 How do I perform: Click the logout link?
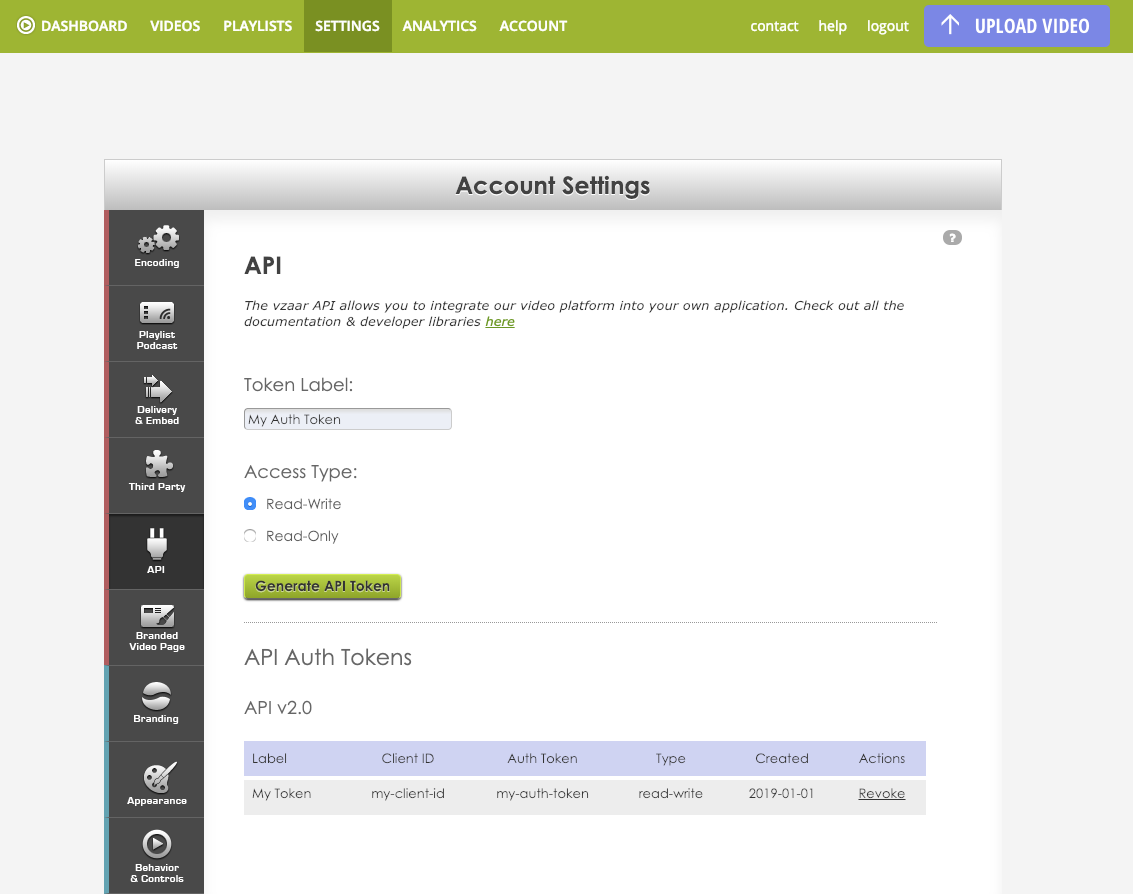pyautogui.click(x=887, y=26)
